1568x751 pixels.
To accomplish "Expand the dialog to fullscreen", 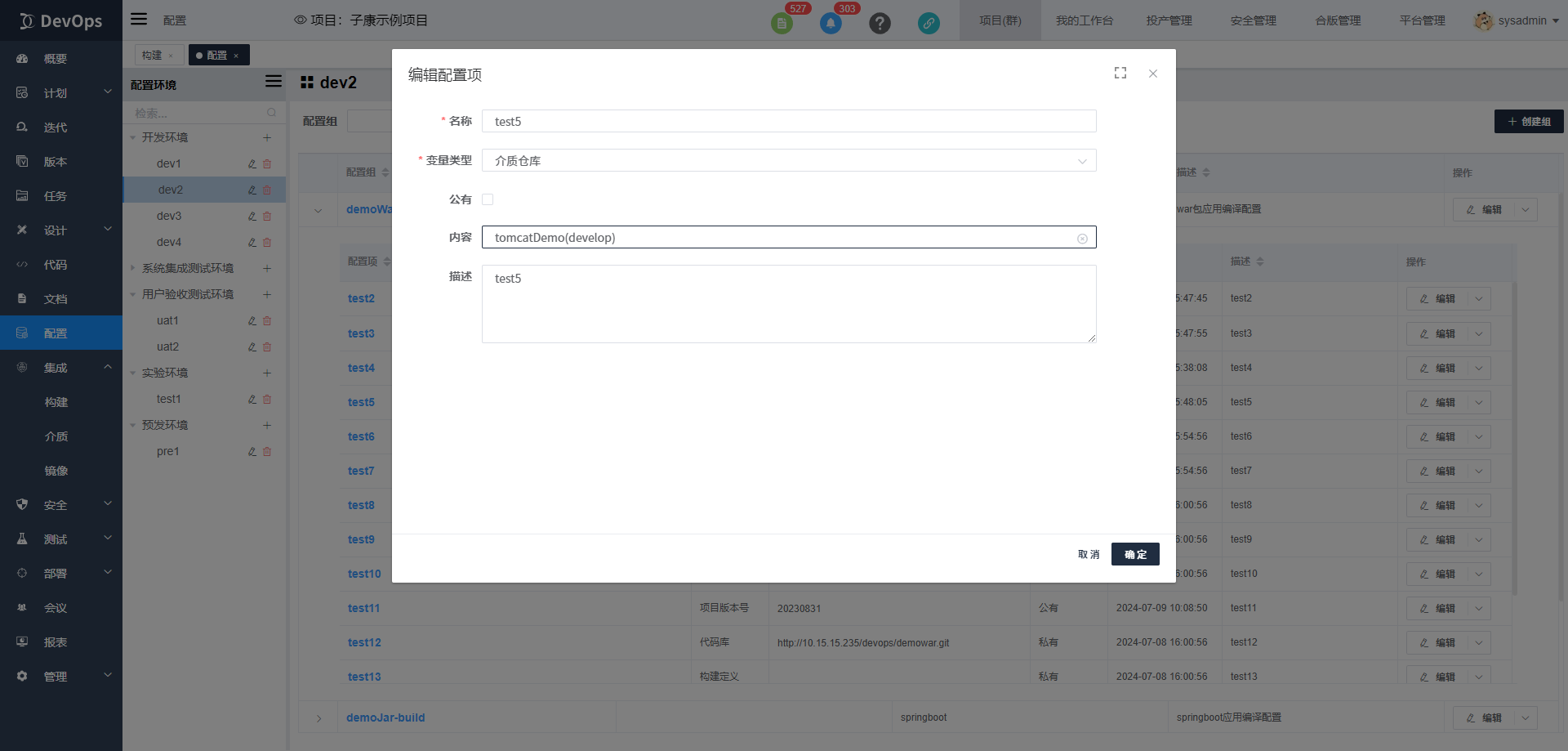I will 1120,74.
